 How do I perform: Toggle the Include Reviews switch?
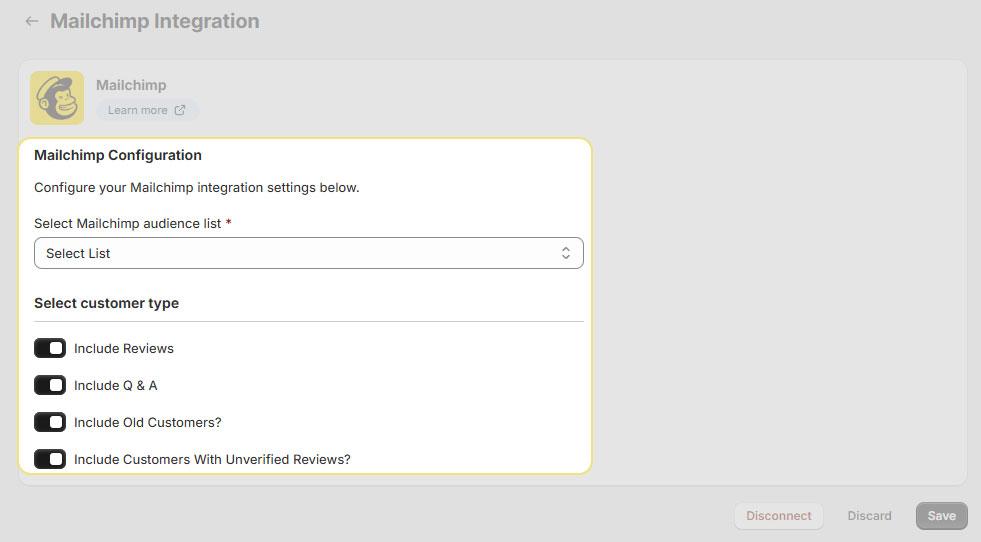(50, 348)
